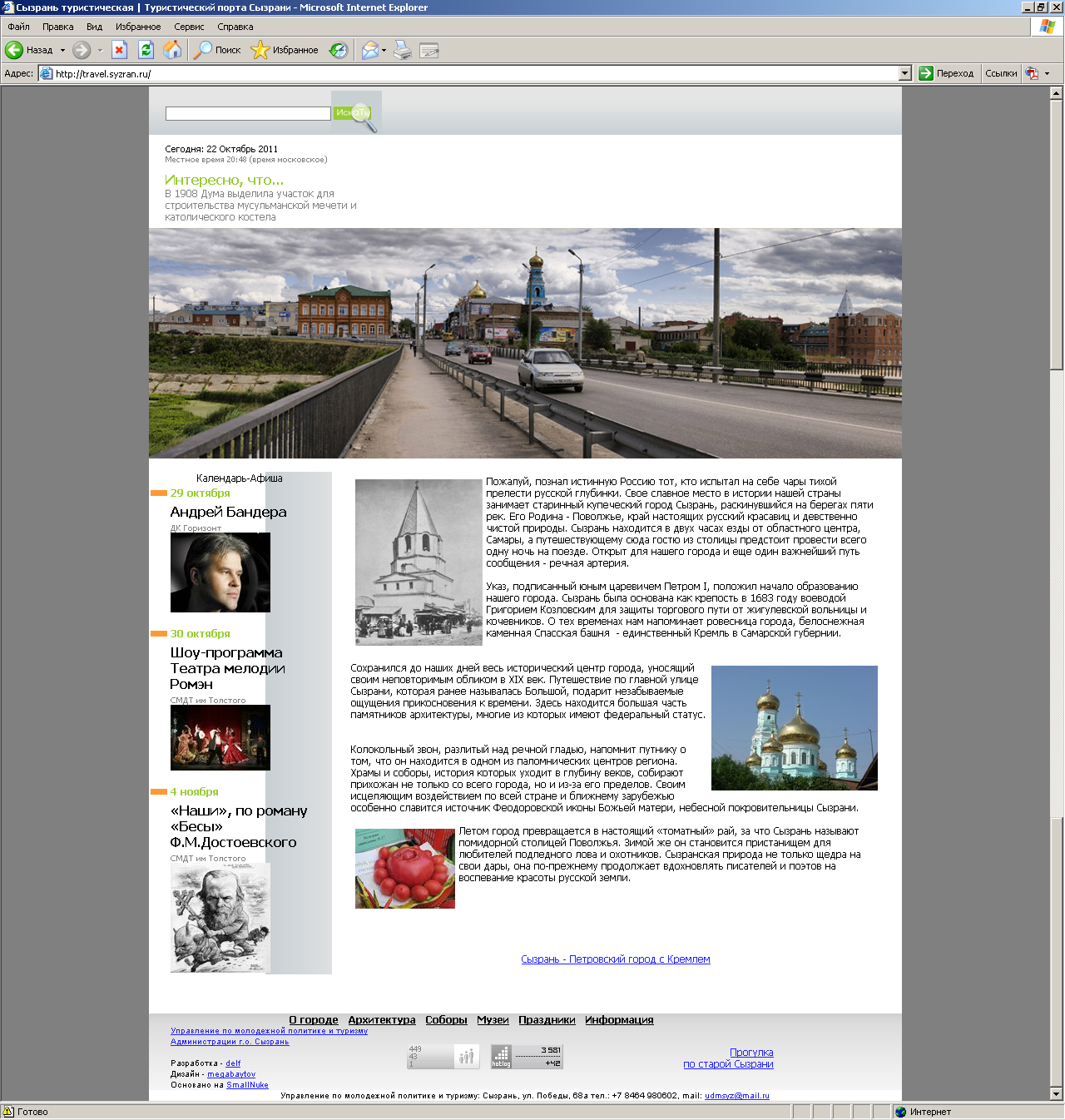The width and height of the screenshot is (1065, 1120).
Task: Follow link Сызрань - Петровский город с Кремлем
Action: [615, 959]
